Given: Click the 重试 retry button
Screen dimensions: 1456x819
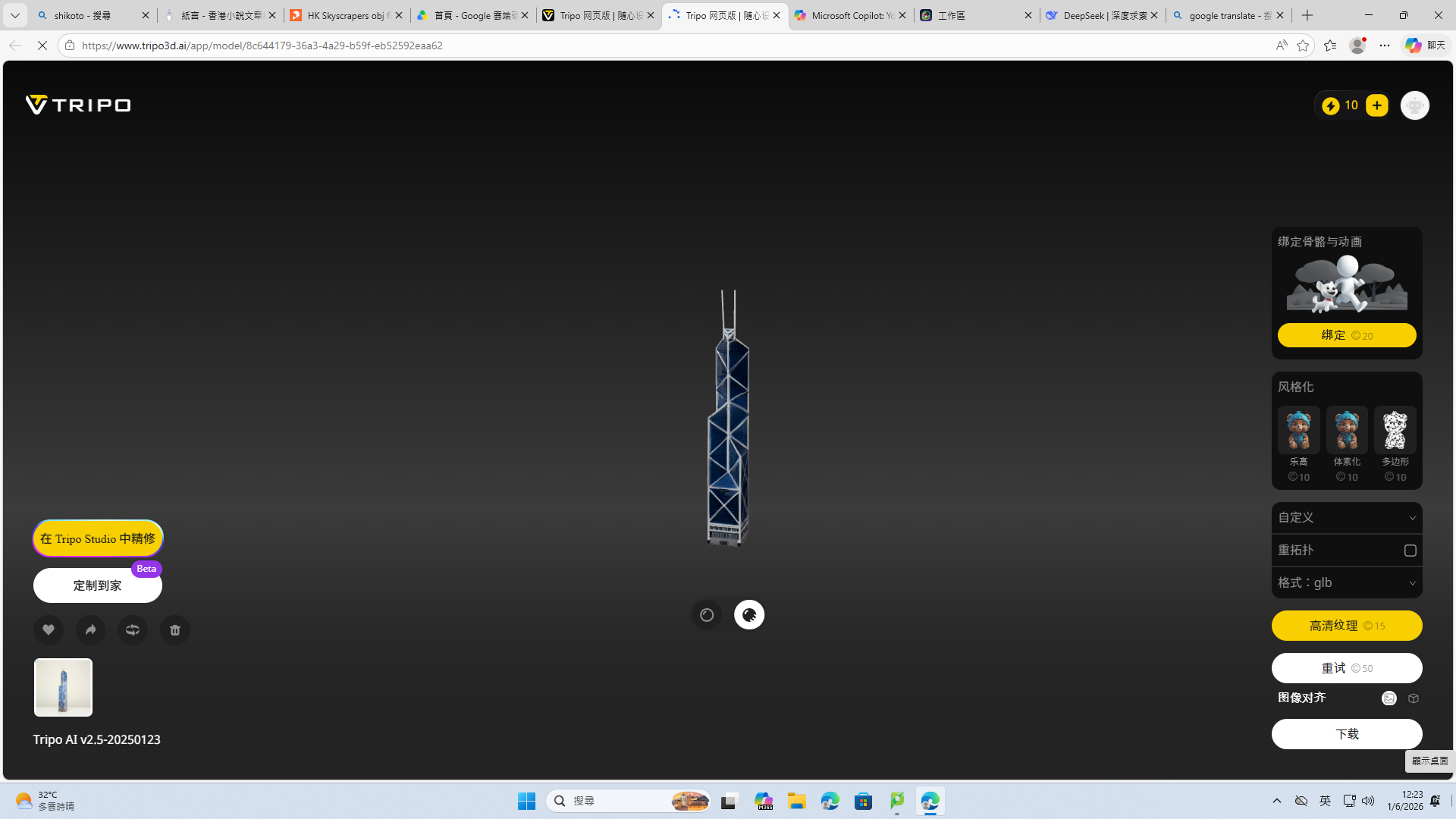Looking at the screenshot, I should 1347,668.
